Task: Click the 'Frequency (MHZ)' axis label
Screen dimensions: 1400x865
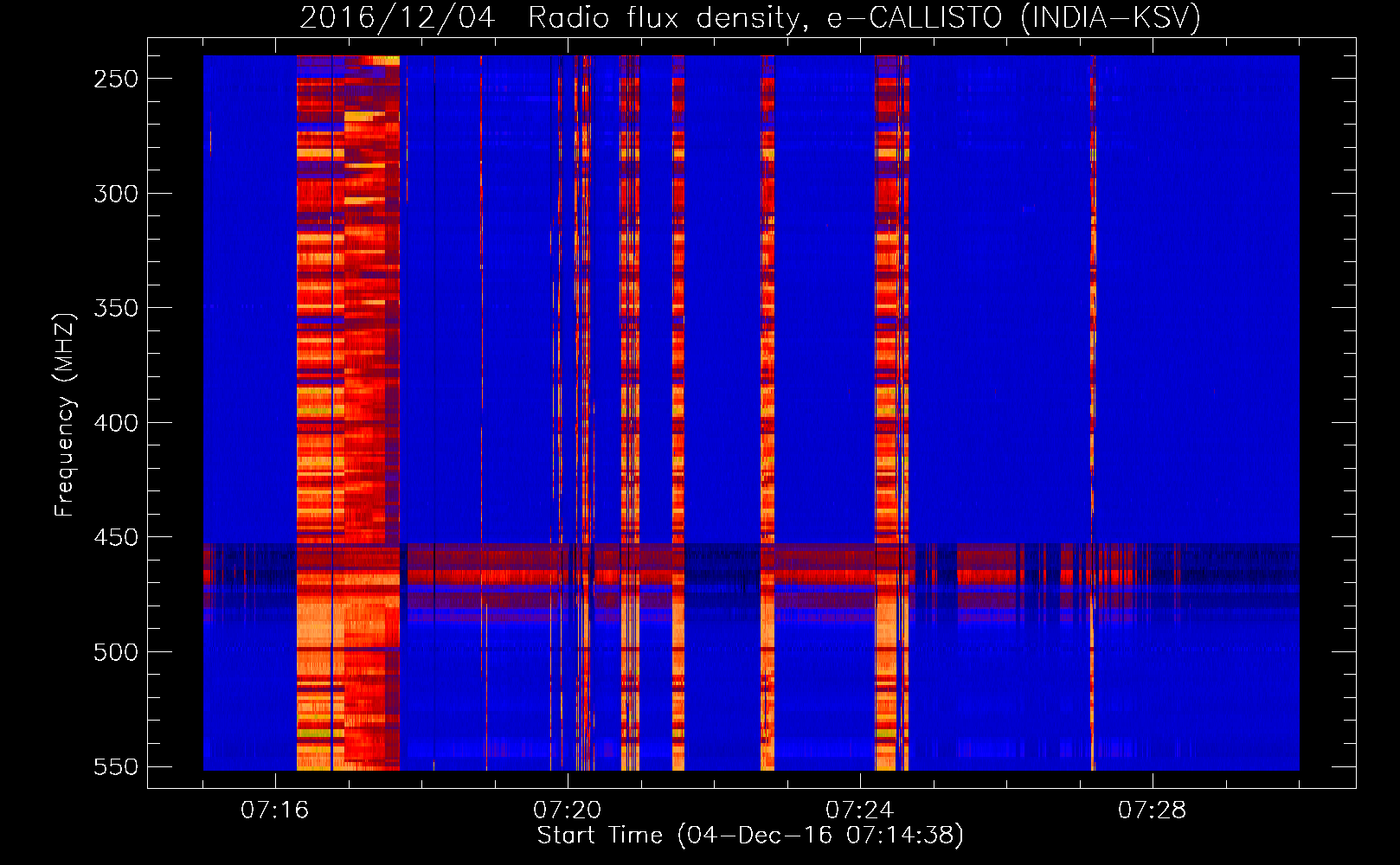Action: (x=64, y=414)
